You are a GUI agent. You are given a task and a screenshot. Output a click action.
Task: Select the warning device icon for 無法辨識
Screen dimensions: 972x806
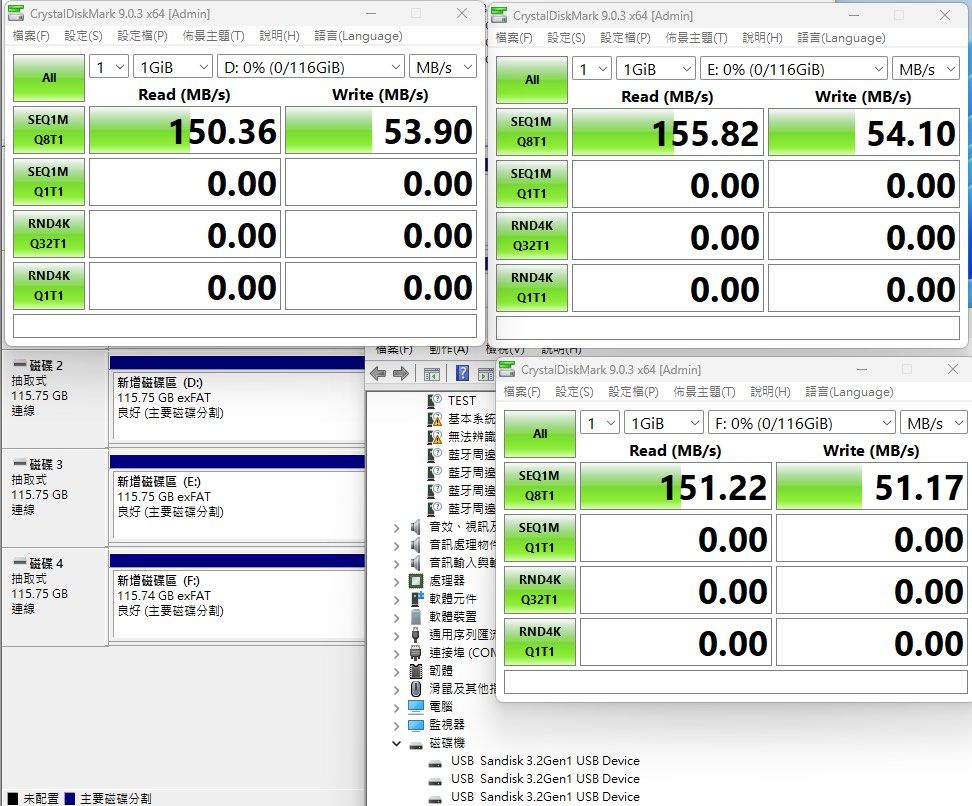point(435,436)
